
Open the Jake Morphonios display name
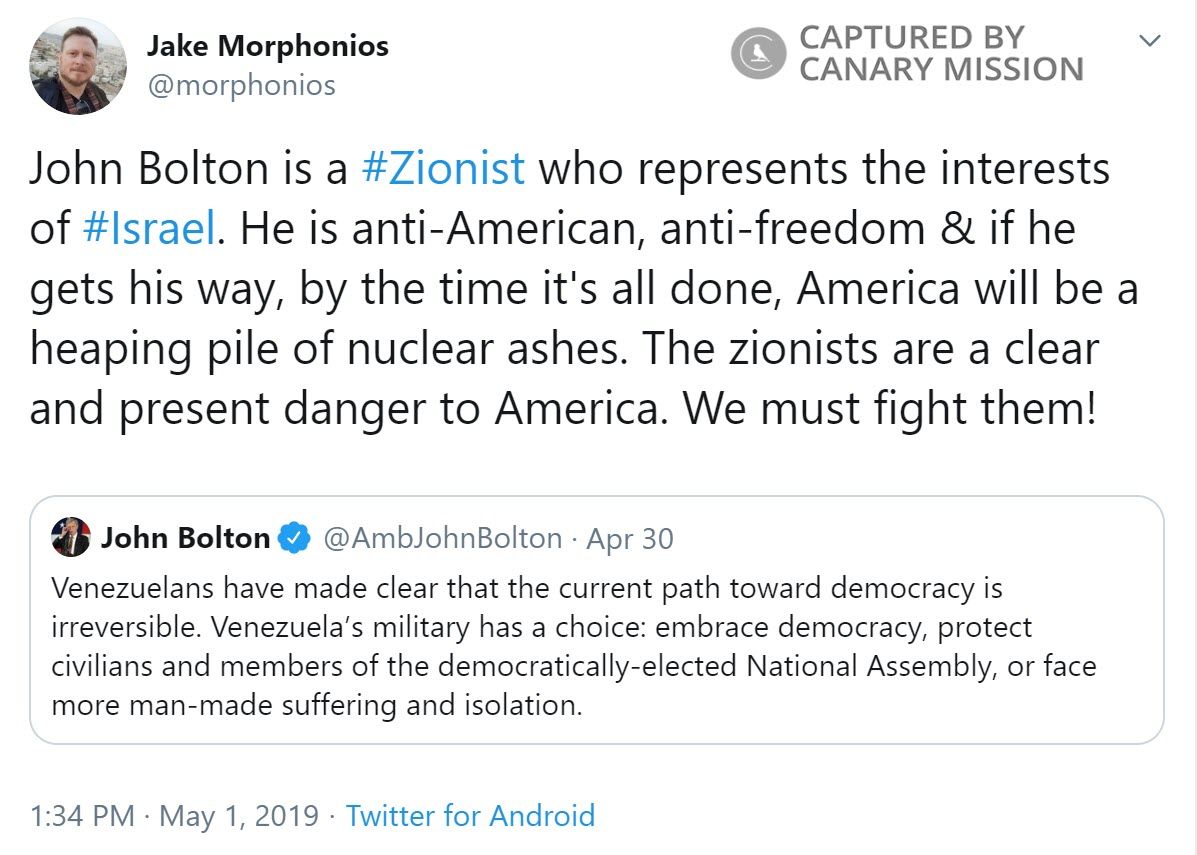coord(267,45)
